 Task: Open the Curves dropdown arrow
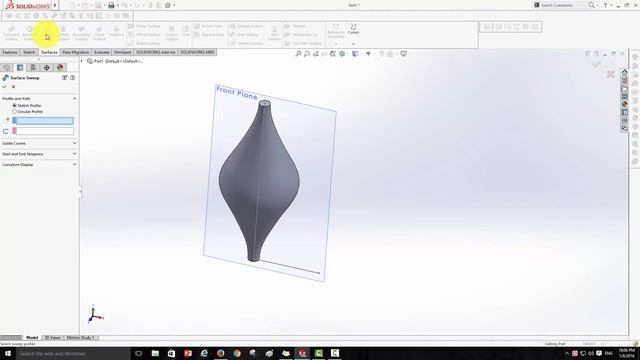353,43
